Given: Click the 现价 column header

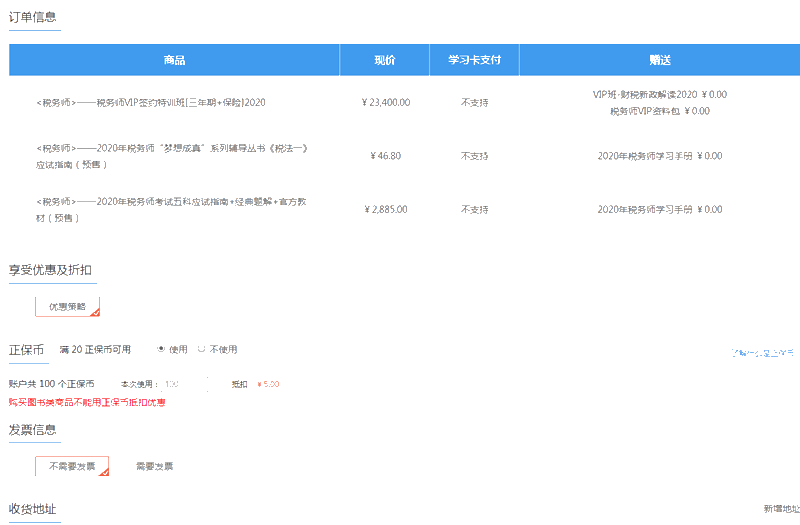Looking at the screenshot, I should pos(385,60).
